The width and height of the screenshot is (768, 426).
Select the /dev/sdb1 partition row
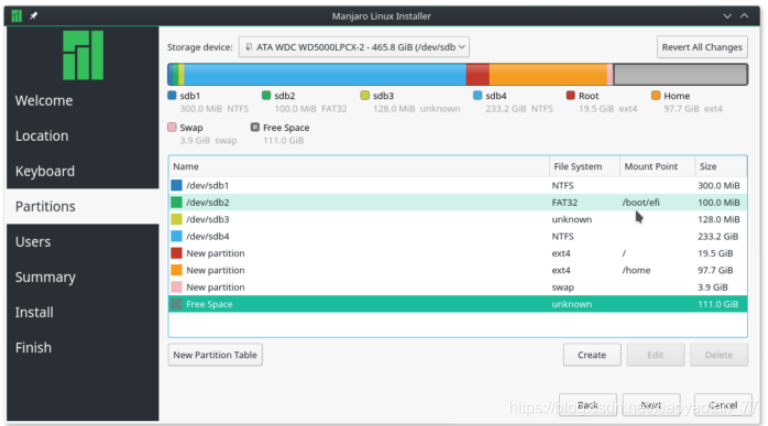click(457, 185)
